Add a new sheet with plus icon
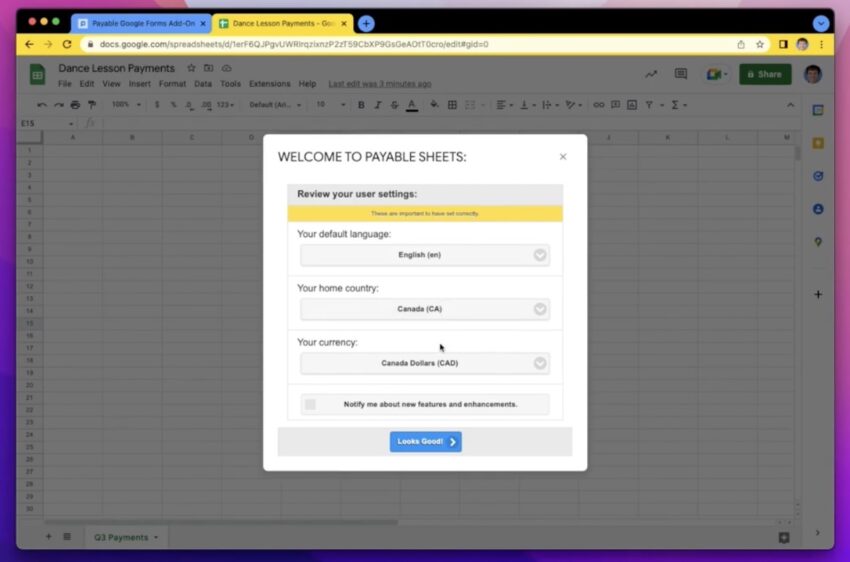 [x=48, y=537]
